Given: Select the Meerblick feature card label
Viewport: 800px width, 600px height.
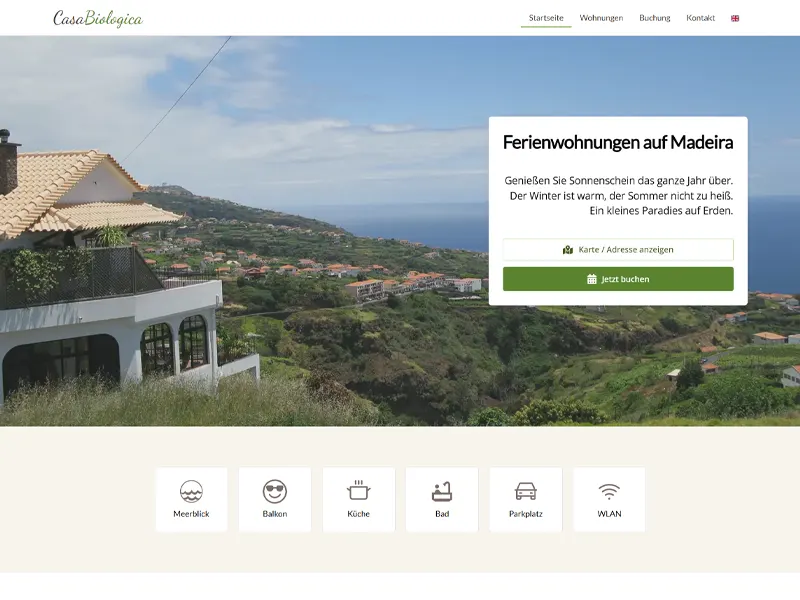Looking at the screenshot, I should (x=191, y=514).
